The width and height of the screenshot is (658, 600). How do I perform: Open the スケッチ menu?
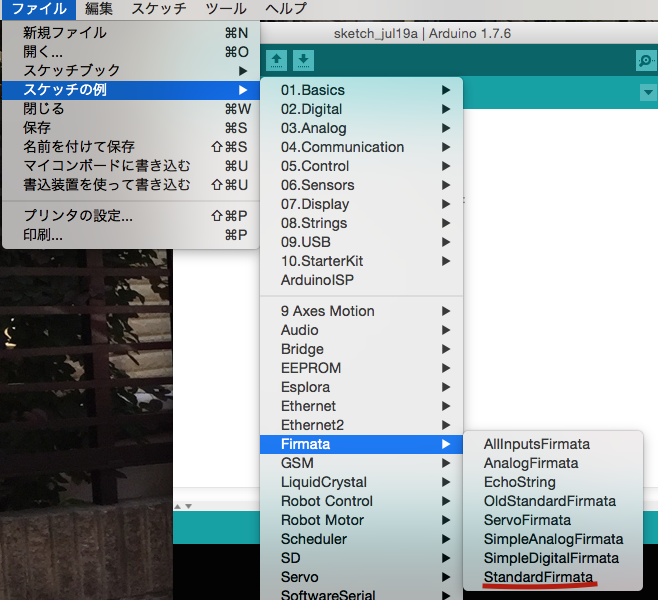pyautogui.click(x=159, y=9)
